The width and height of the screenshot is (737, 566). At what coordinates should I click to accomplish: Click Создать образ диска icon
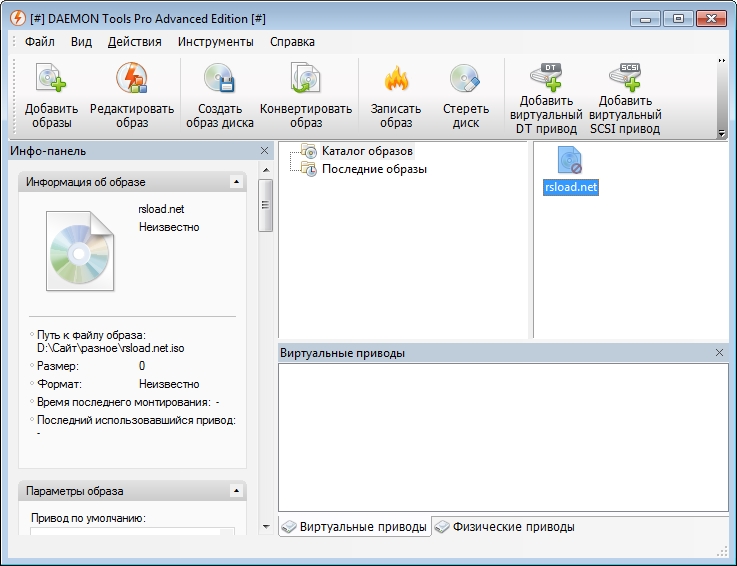pos(219,80)
